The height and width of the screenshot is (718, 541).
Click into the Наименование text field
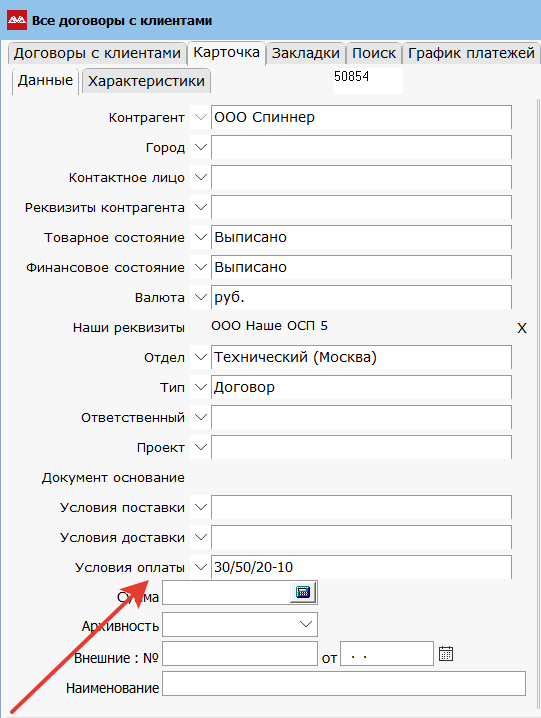pos(344,684)
